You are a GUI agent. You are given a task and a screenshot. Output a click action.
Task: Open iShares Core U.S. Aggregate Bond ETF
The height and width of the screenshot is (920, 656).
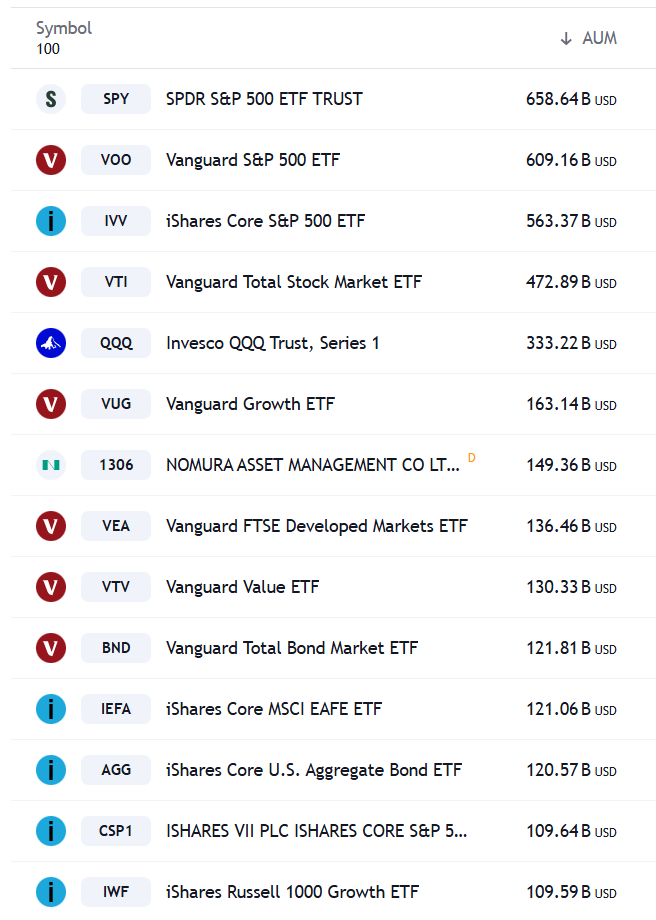click(314, 770)
